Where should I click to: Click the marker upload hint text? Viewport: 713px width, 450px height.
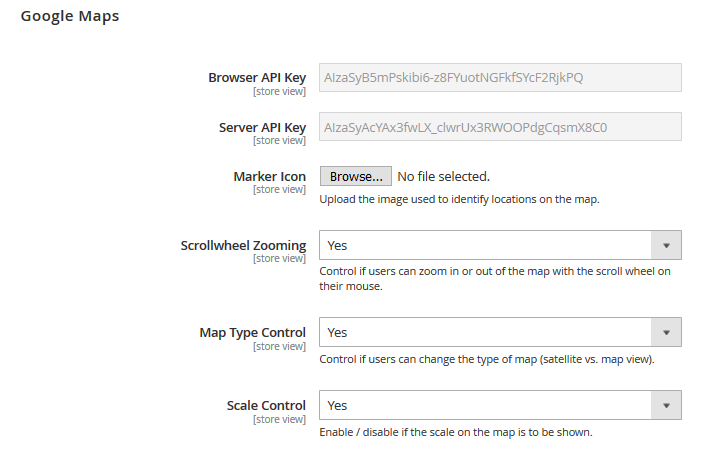click(x=459, y=200)
